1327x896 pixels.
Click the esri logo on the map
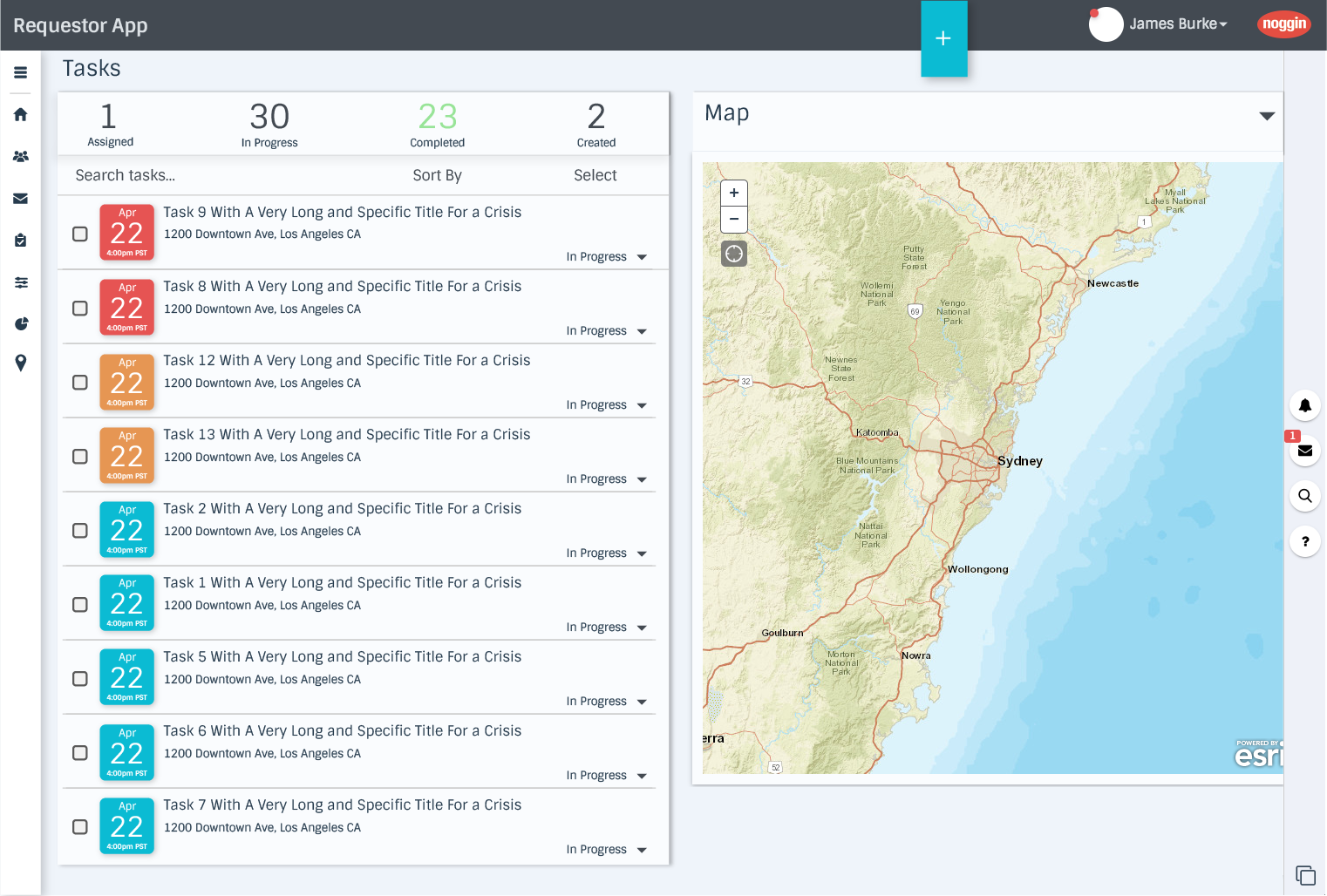tap(1259, 753)
